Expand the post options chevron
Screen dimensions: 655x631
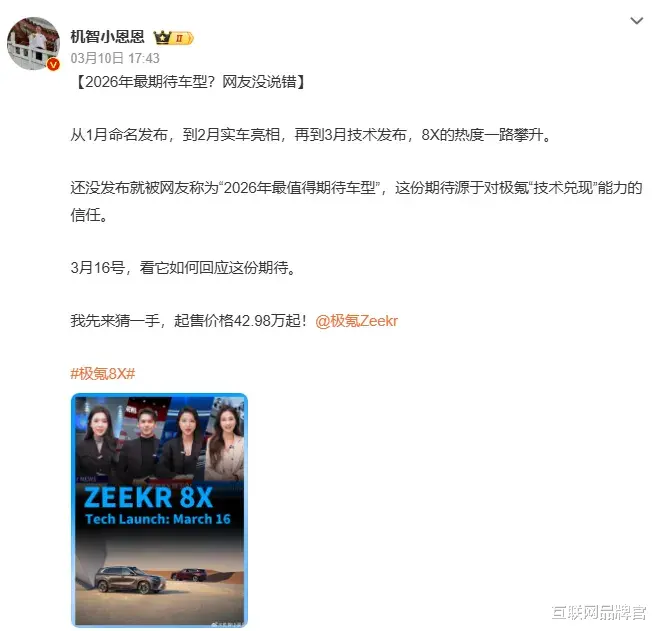(x=636, y=20)
